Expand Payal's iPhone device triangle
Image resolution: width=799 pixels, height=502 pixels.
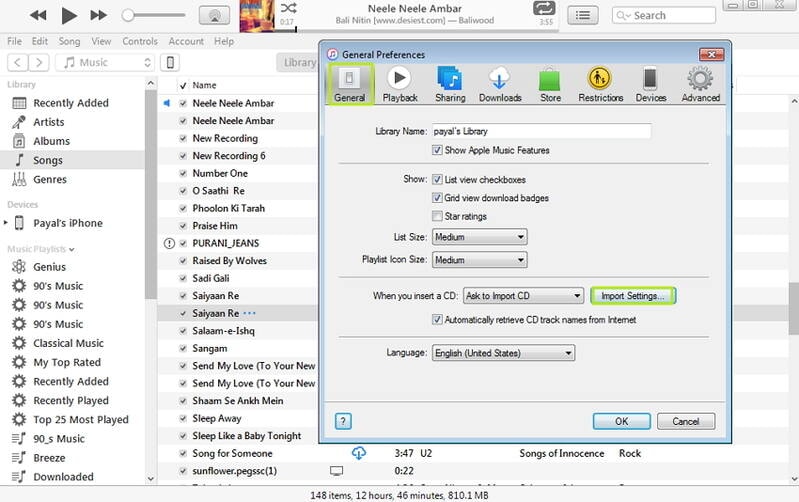click(6, 223)
